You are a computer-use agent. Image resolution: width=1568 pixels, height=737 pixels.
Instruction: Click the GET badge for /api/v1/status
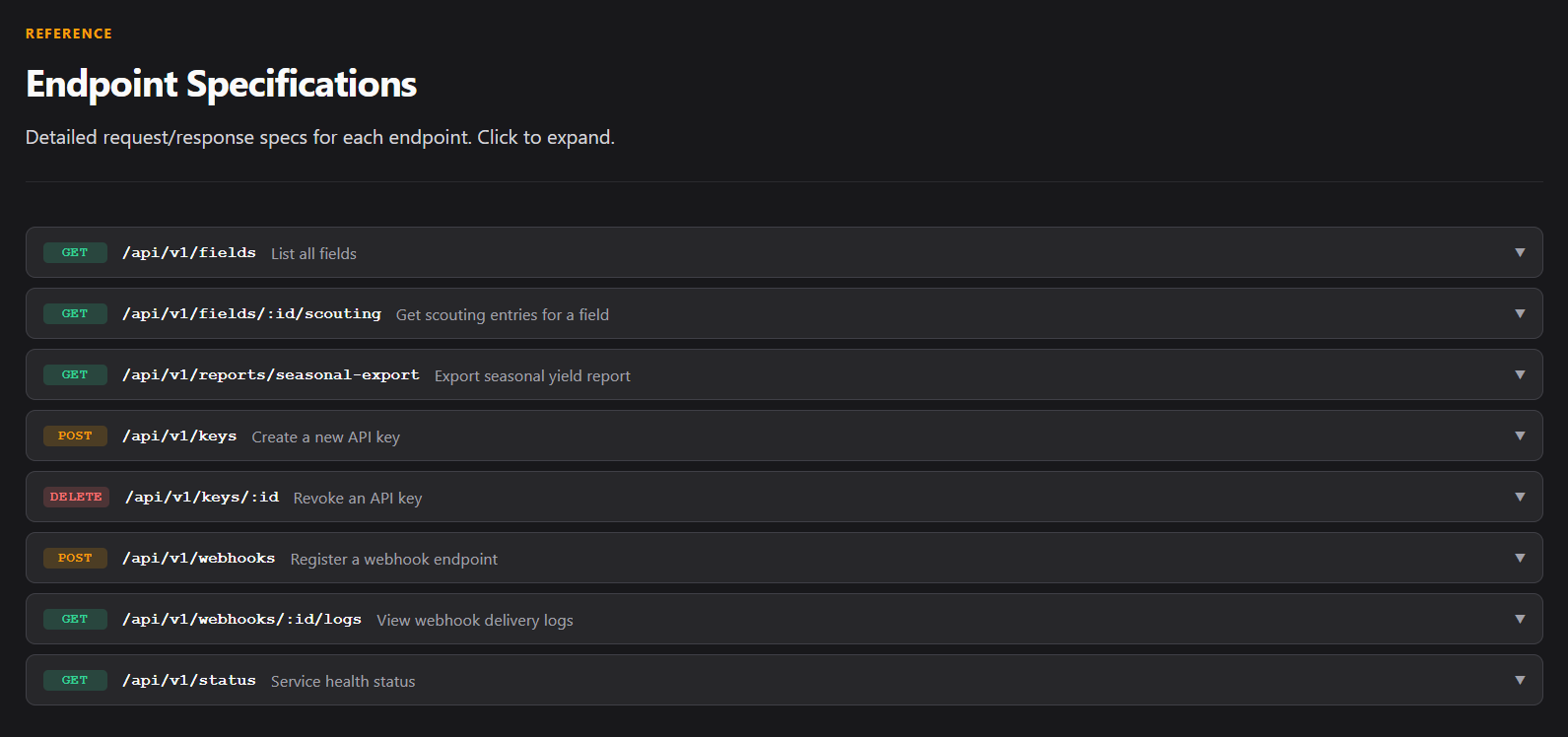[75, 681]
